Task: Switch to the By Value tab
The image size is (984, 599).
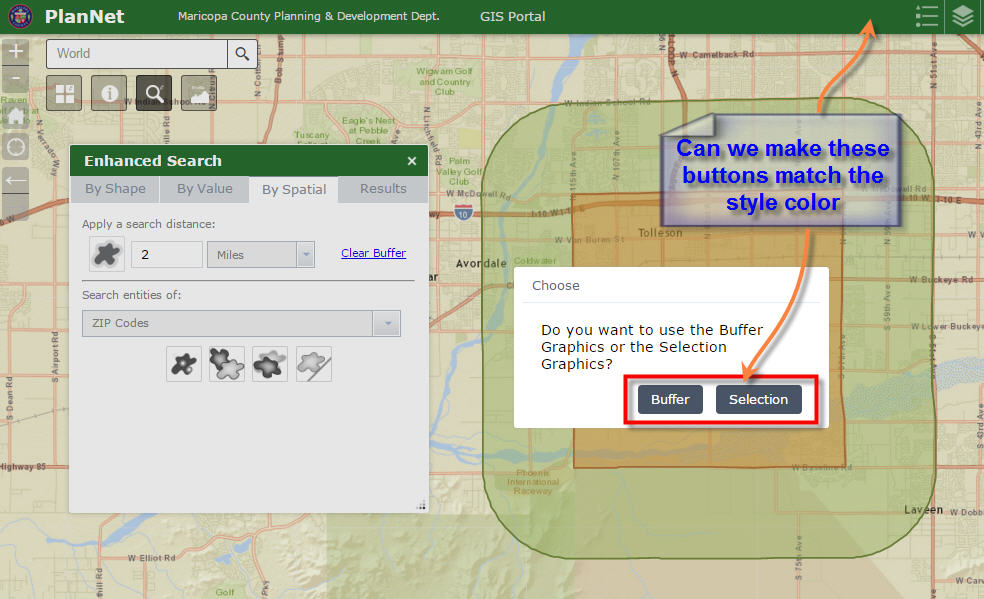Action: (205, 189)
